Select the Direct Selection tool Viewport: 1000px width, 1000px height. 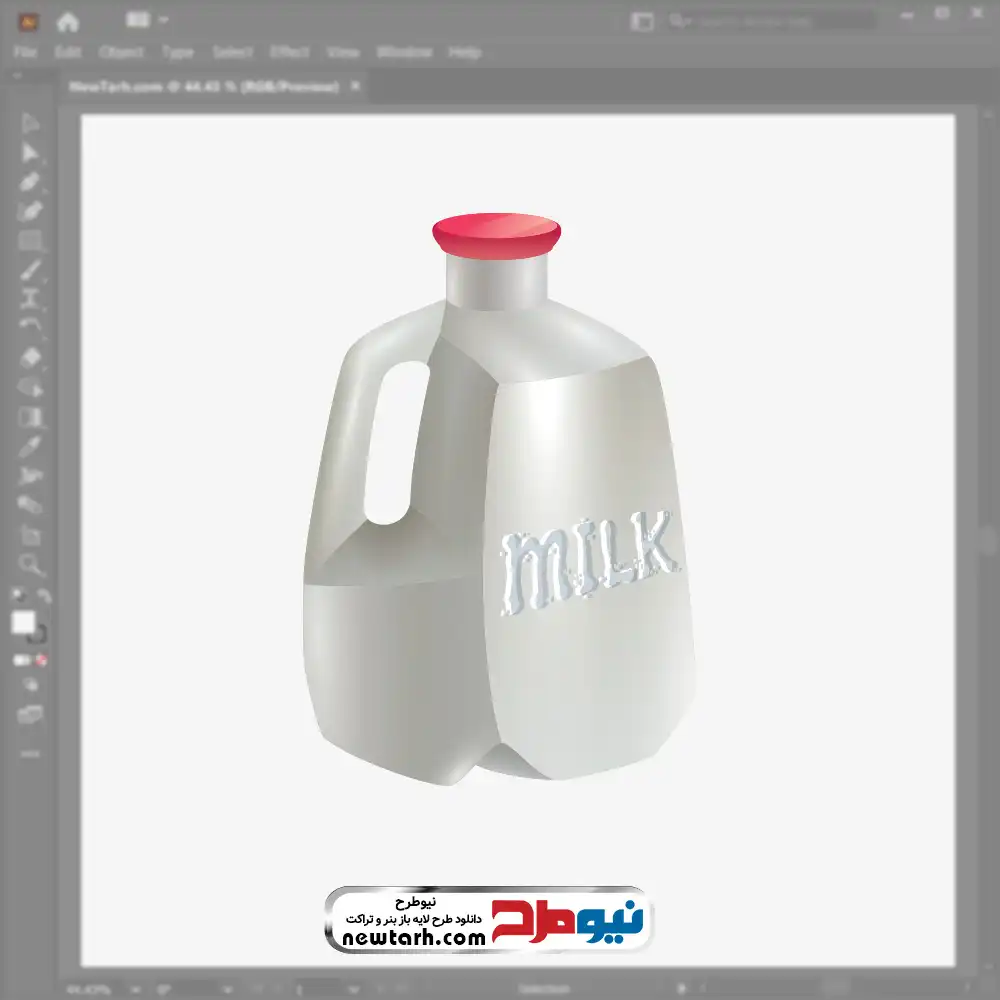pyautogui.click(x=30, y=152)
